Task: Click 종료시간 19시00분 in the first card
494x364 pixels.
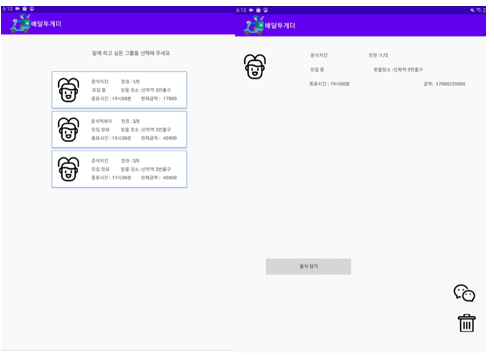Action: pyautogui.click(x=111, y=99)
